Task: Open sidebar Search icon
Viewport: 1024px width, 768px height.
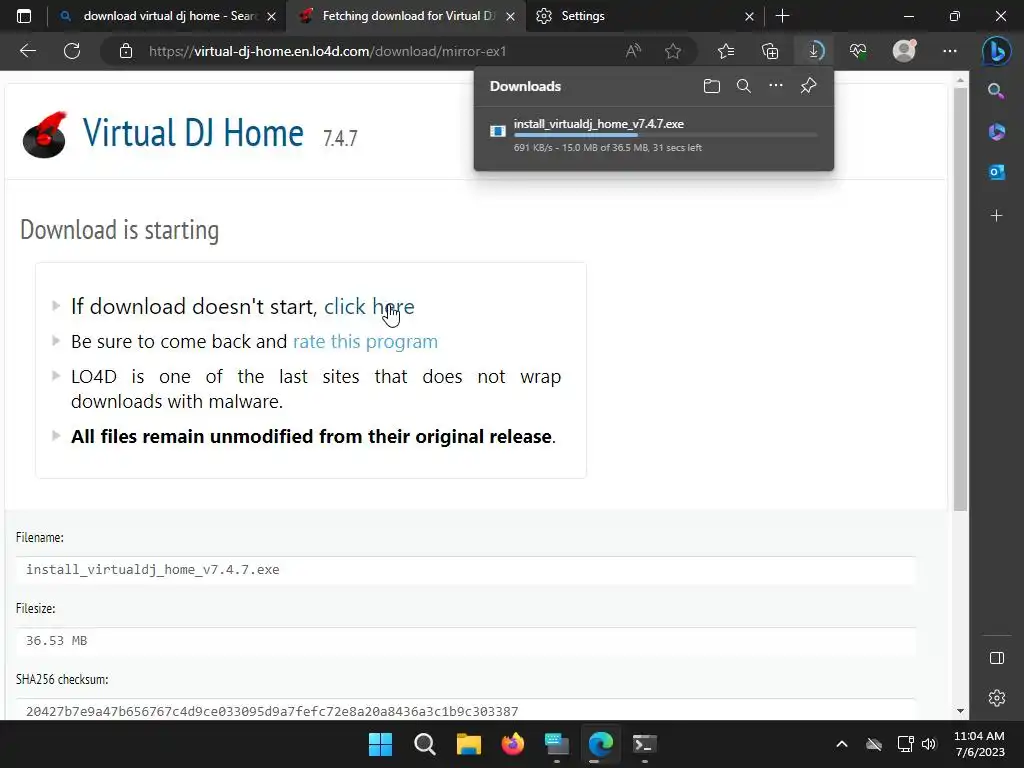Action: coord(997,91)
